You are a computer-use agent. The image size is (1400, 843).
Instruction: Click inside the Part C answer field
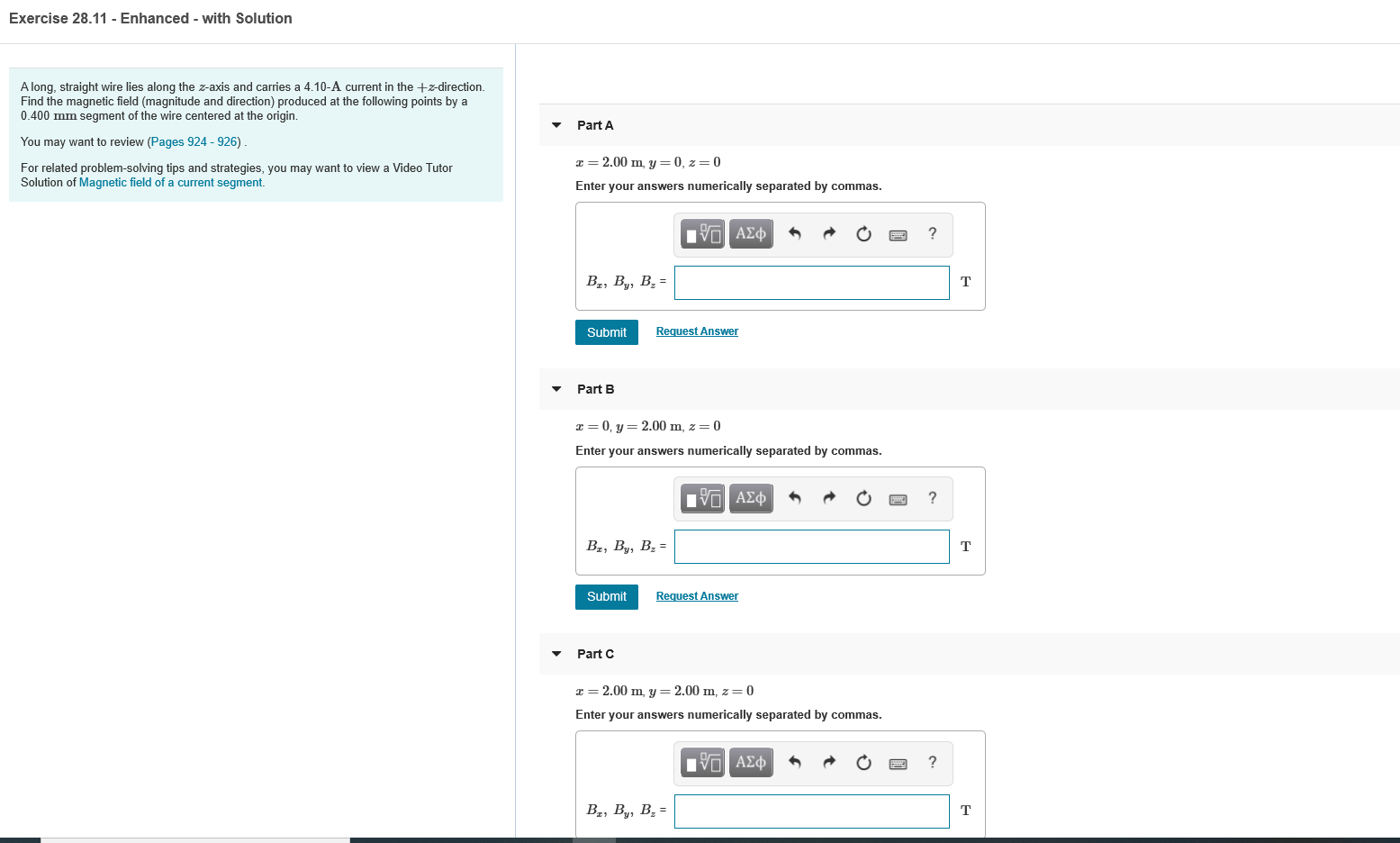point(810,811)
